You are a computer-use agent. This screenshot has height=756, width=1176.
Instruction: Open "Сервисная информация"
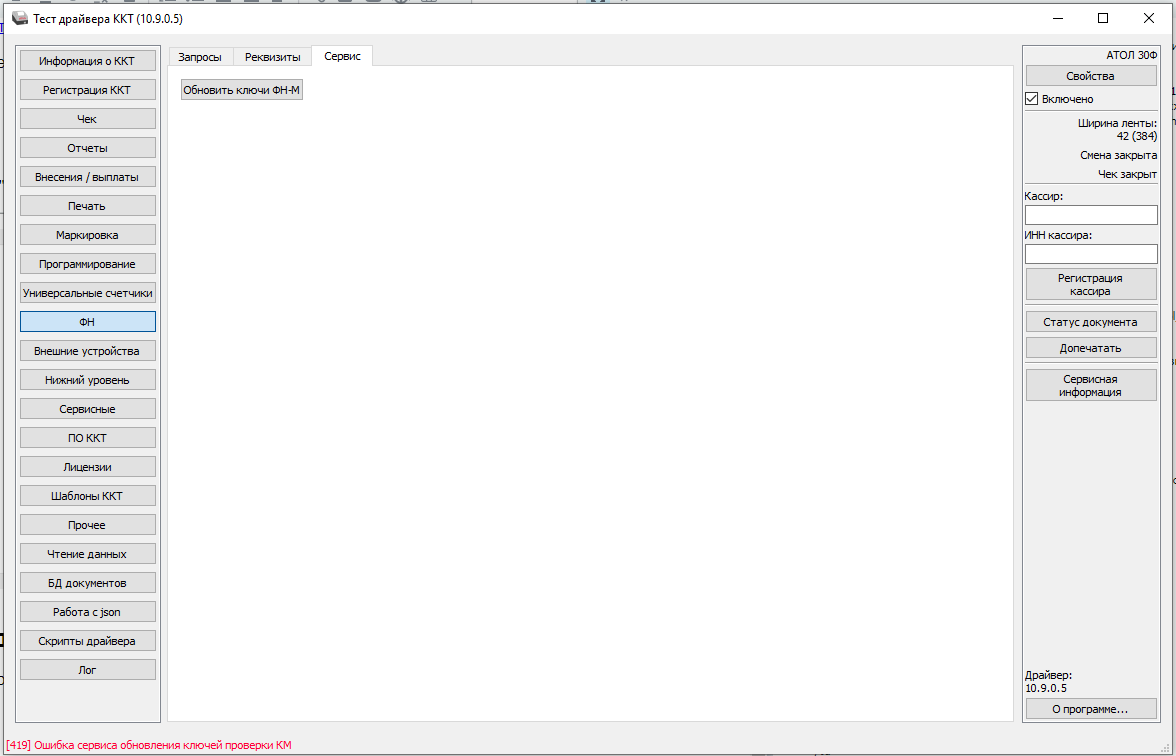coord(1090,386)
